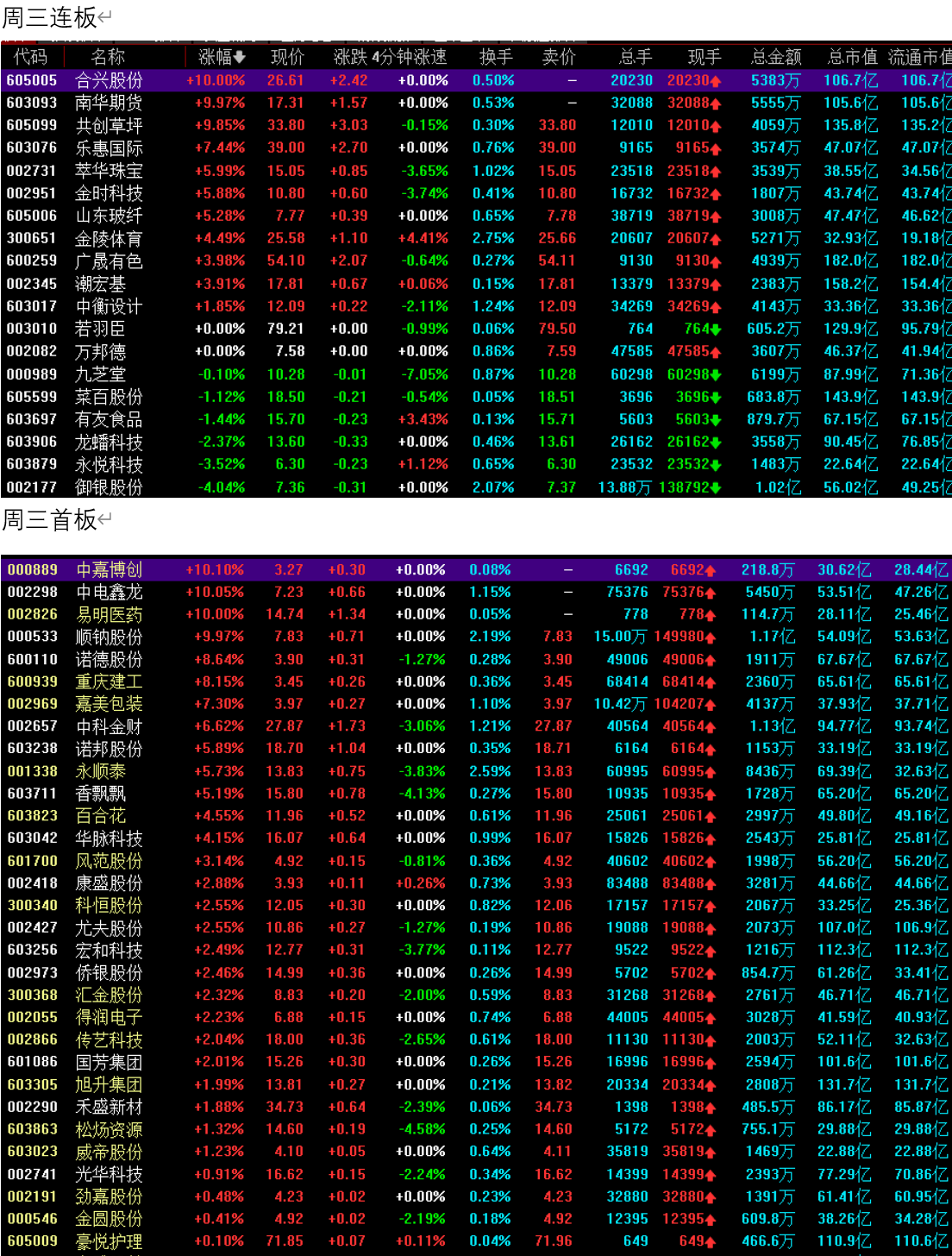Click stock code 603042
The image size is (952, 1256).
33,838
